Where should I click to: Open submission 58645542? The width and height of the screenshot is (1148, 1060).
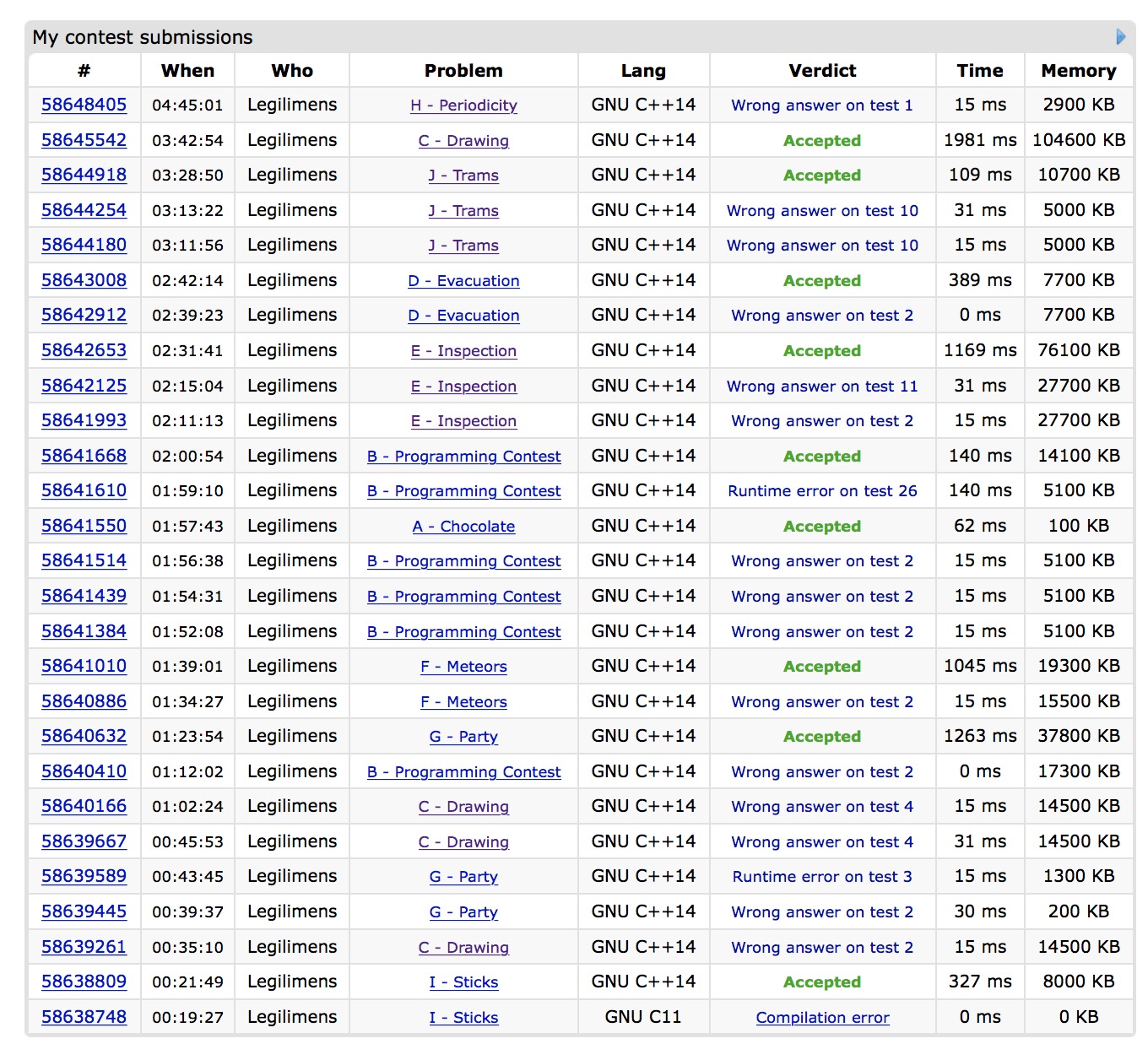[84, 140]
